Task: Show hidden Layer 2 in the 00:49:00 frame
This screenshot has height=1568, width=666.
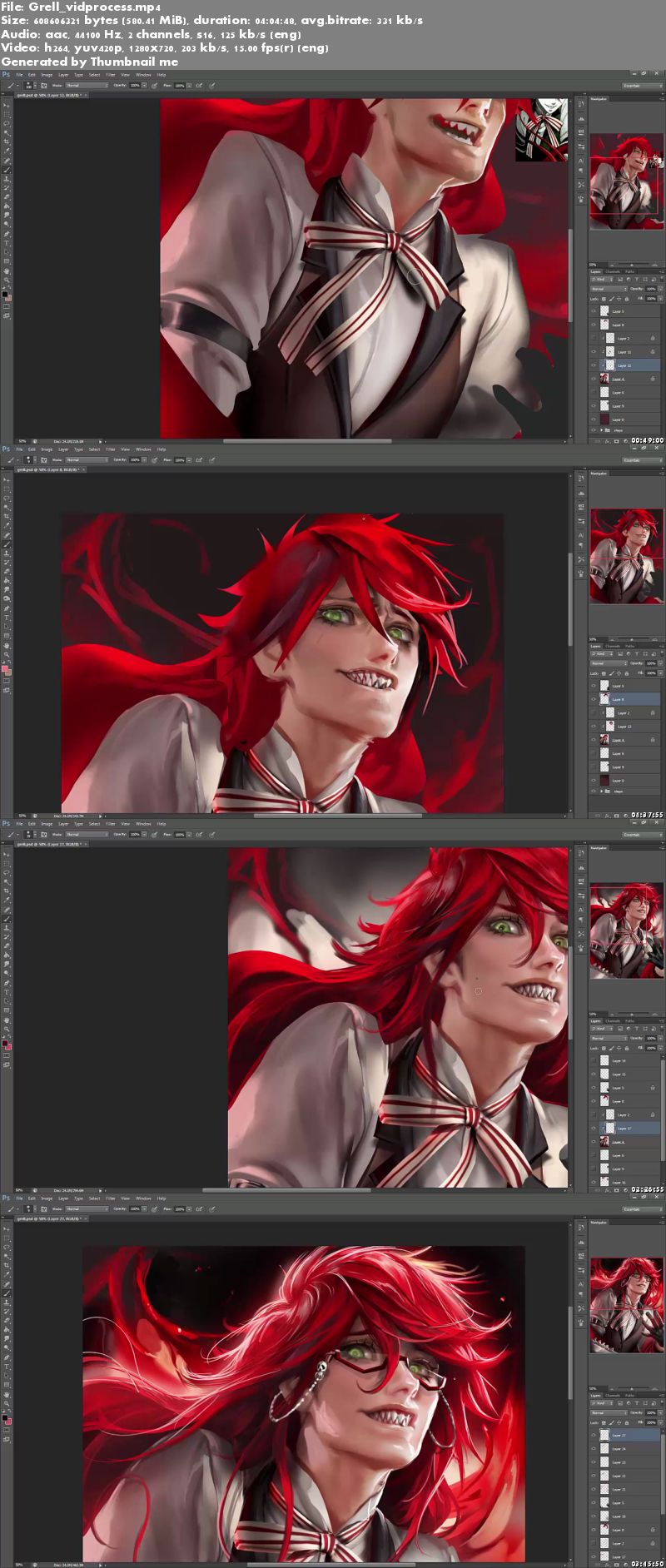Action: [x=594, y=339]
